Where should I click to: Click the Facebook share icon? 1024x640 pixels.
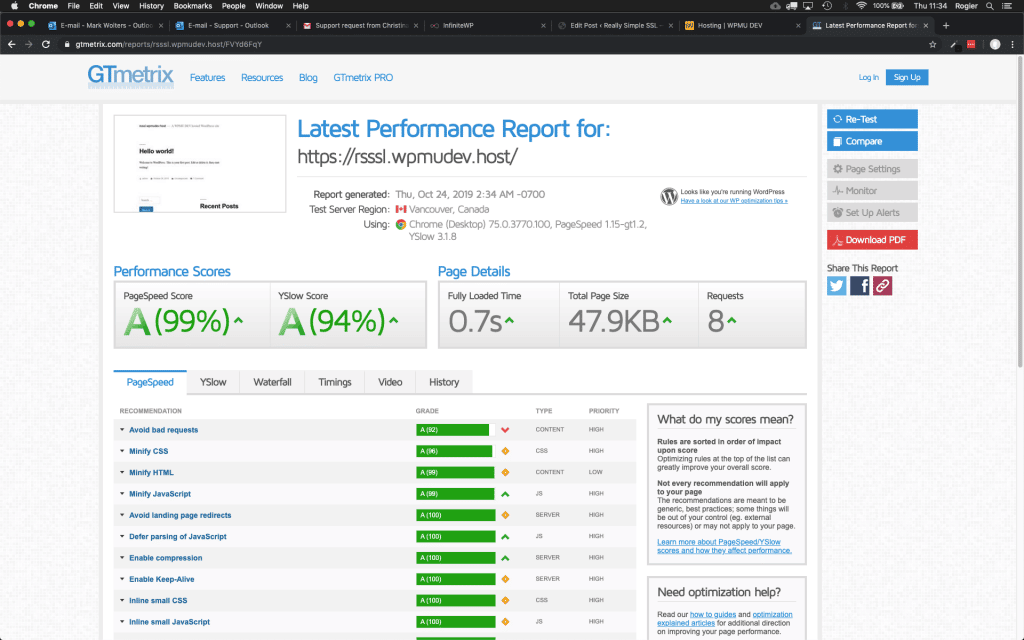click(859, 285)
